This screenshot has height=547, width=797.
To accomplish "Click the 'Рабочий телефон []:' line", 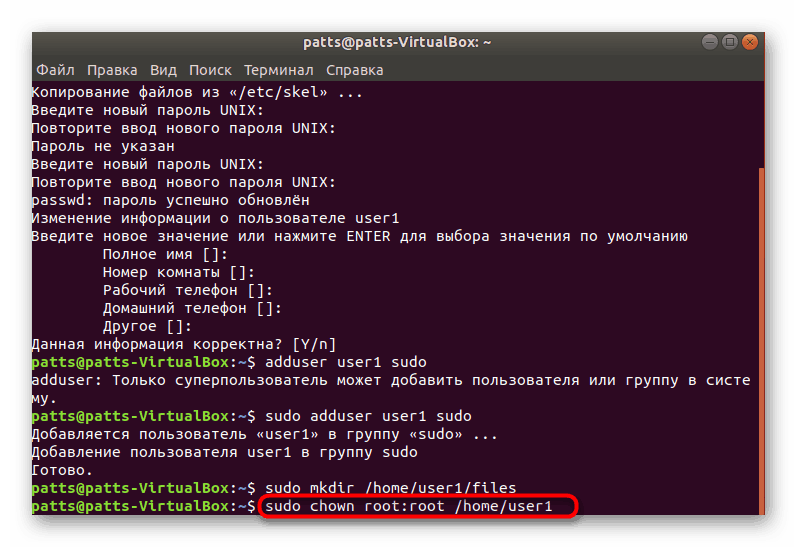I will coord(188,290).
